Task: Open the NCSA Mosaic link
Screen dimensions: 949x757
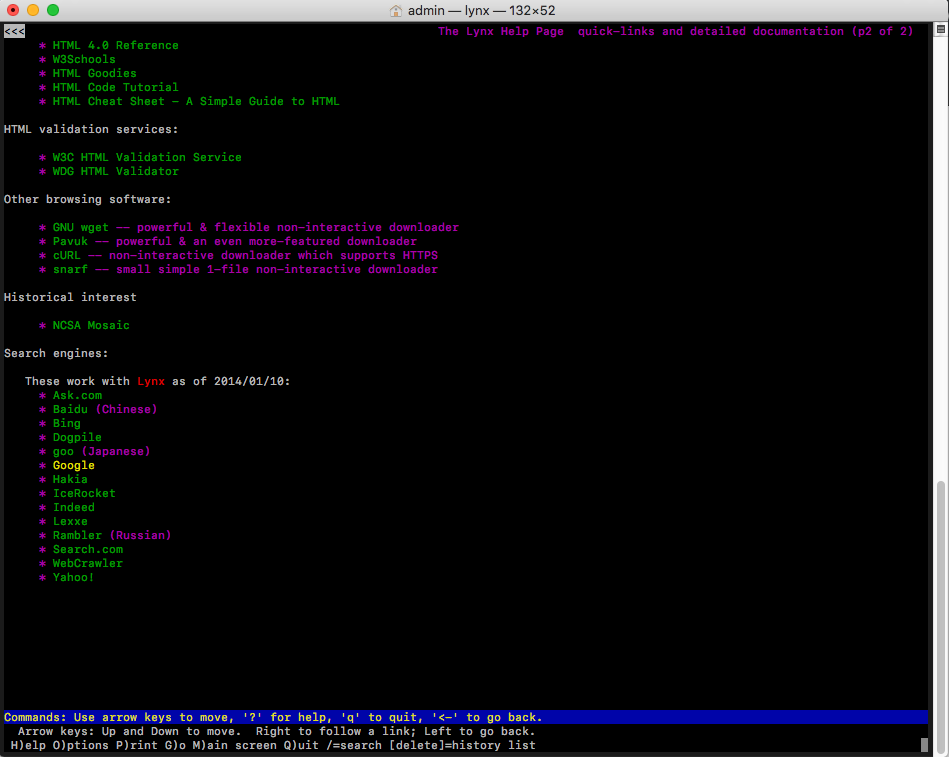Action: coord(91,326)
